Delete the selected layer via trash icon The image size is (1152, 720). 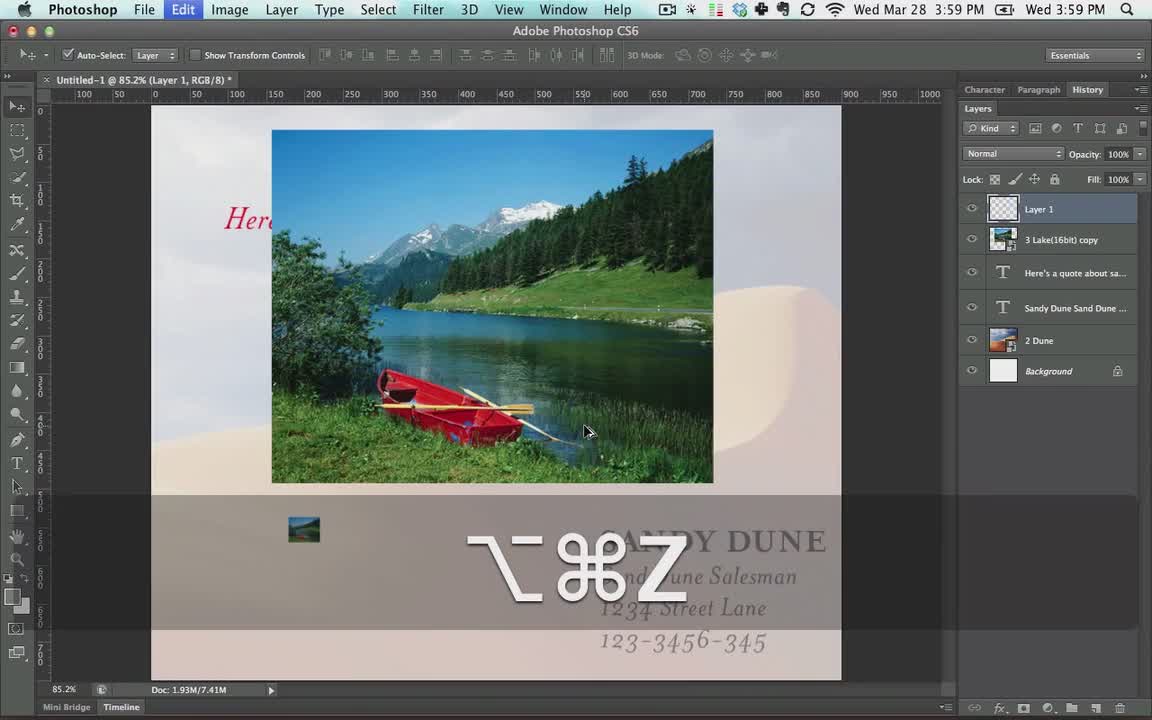[x=1120, y=708]
